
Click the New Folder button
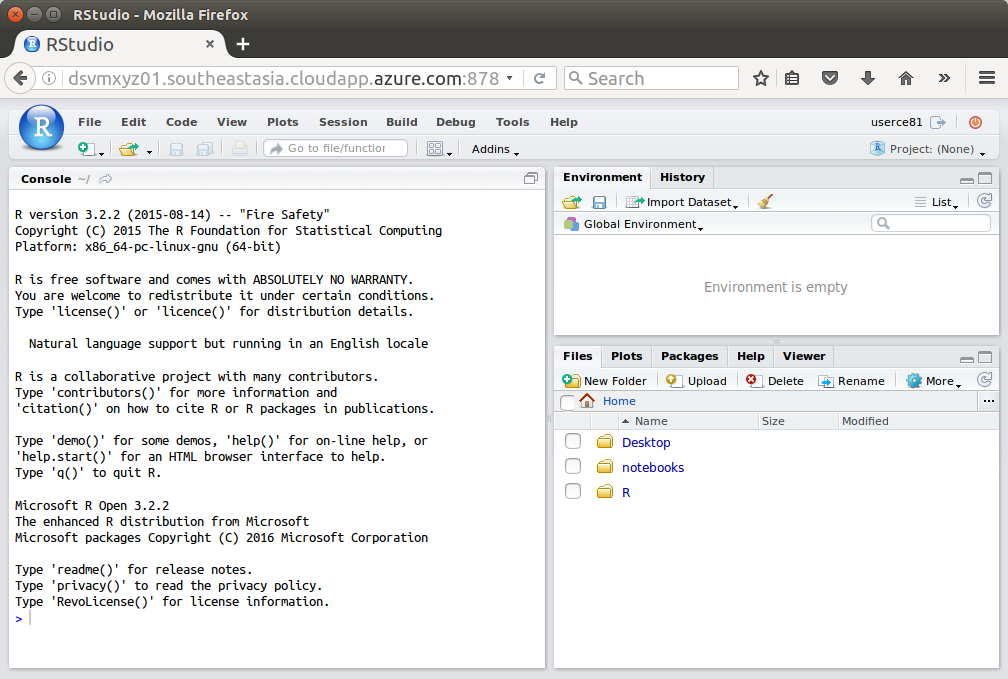coord(605,381)
